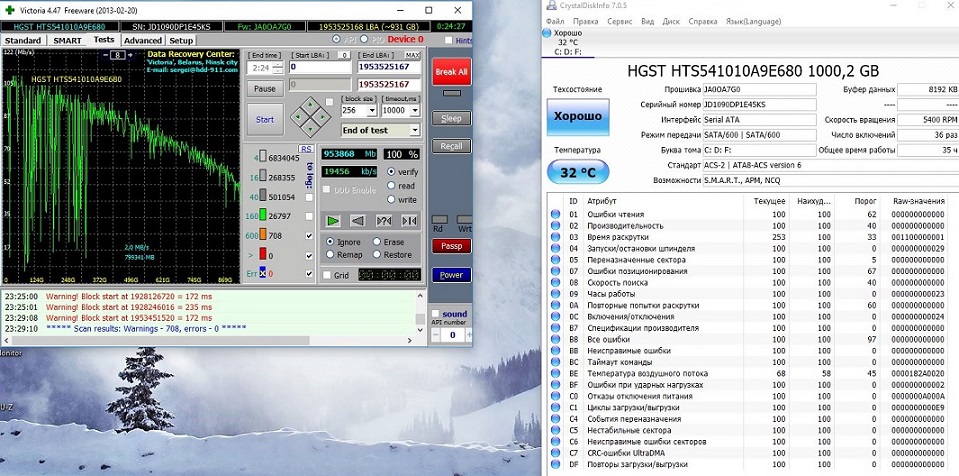Click the blue status dot for attribute BE

[x=555, y=373]
